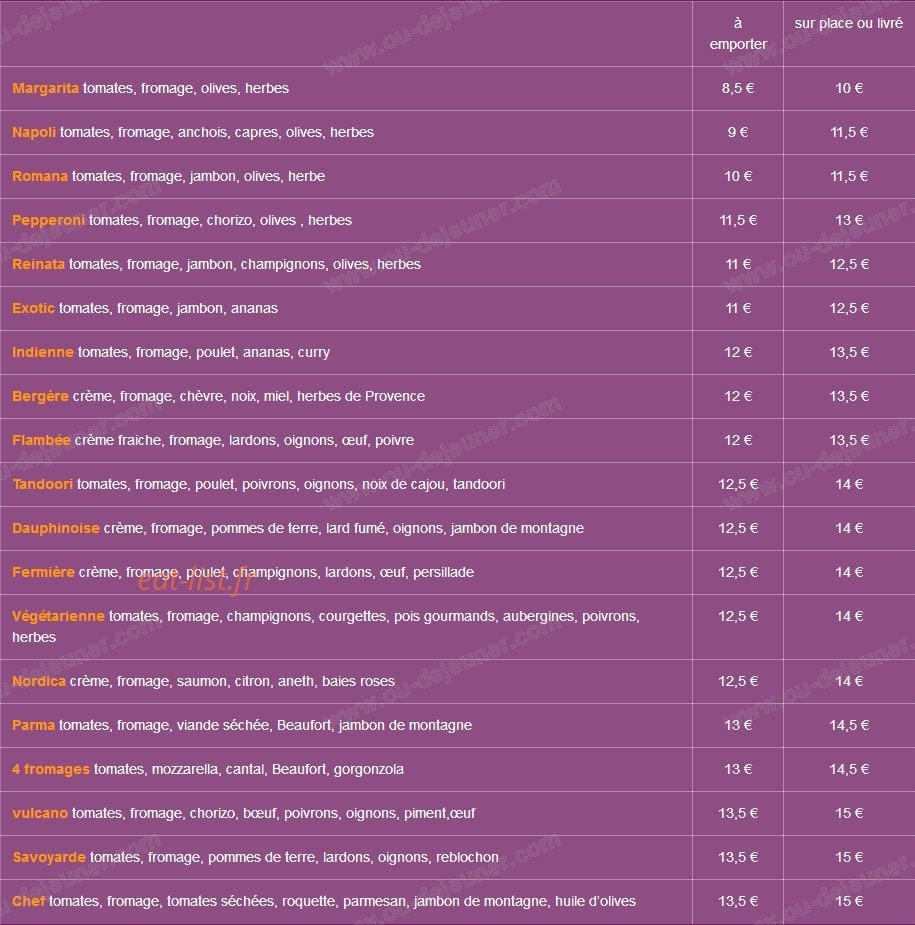This screenshot has width=915, height=925.
Task: Click the Flambée pizza name
Action: pyautogui.click(x=41, y=440)
